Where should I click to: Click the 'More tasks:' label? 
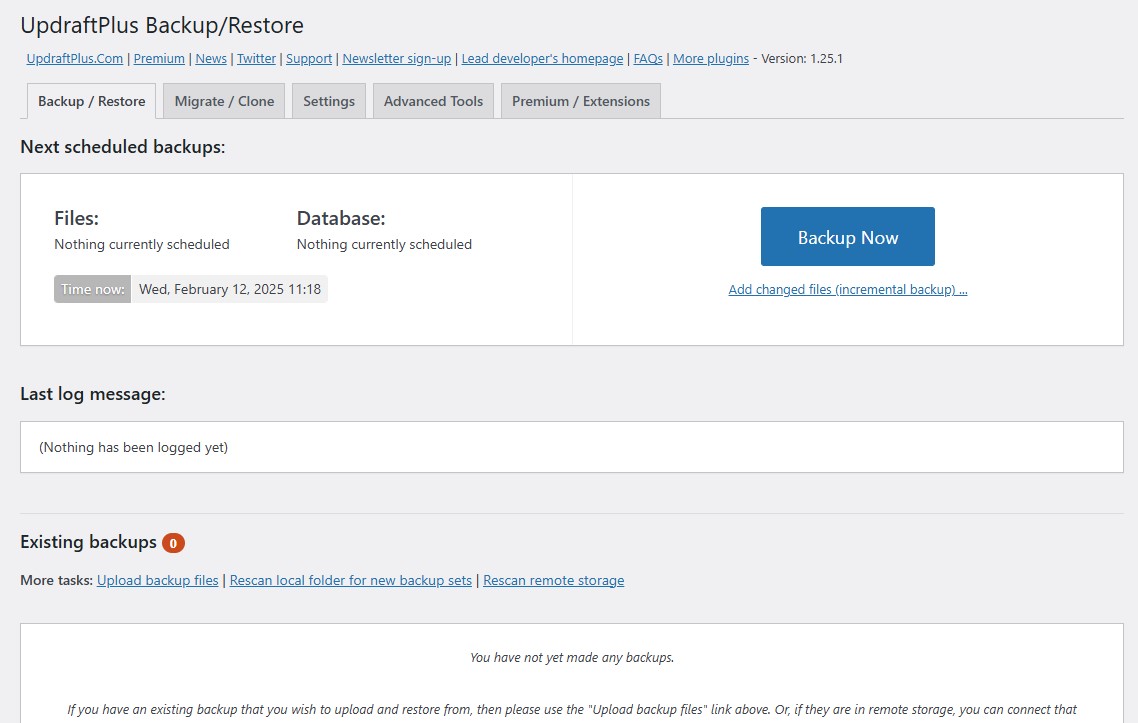click(x=57, y=581)
